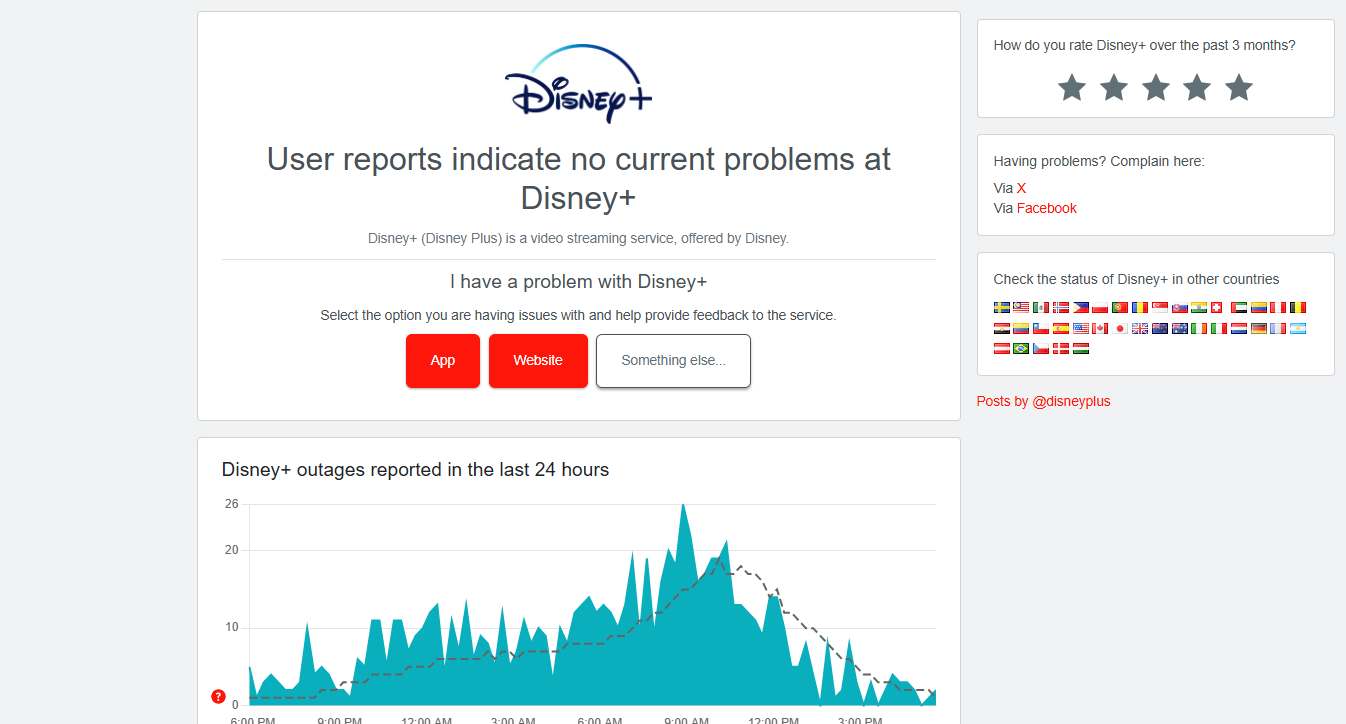Select the Portugal flag

1120,308
